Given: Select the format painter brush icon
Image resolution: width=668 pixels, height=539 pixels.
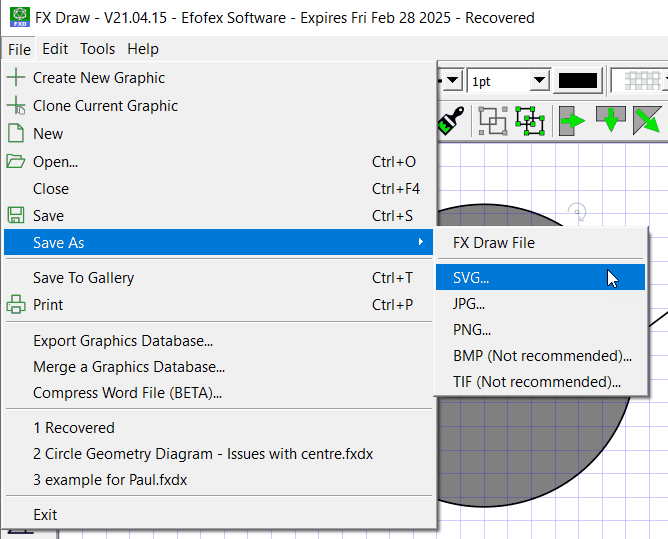Looking at the screenshot, I should pos(452,121).
